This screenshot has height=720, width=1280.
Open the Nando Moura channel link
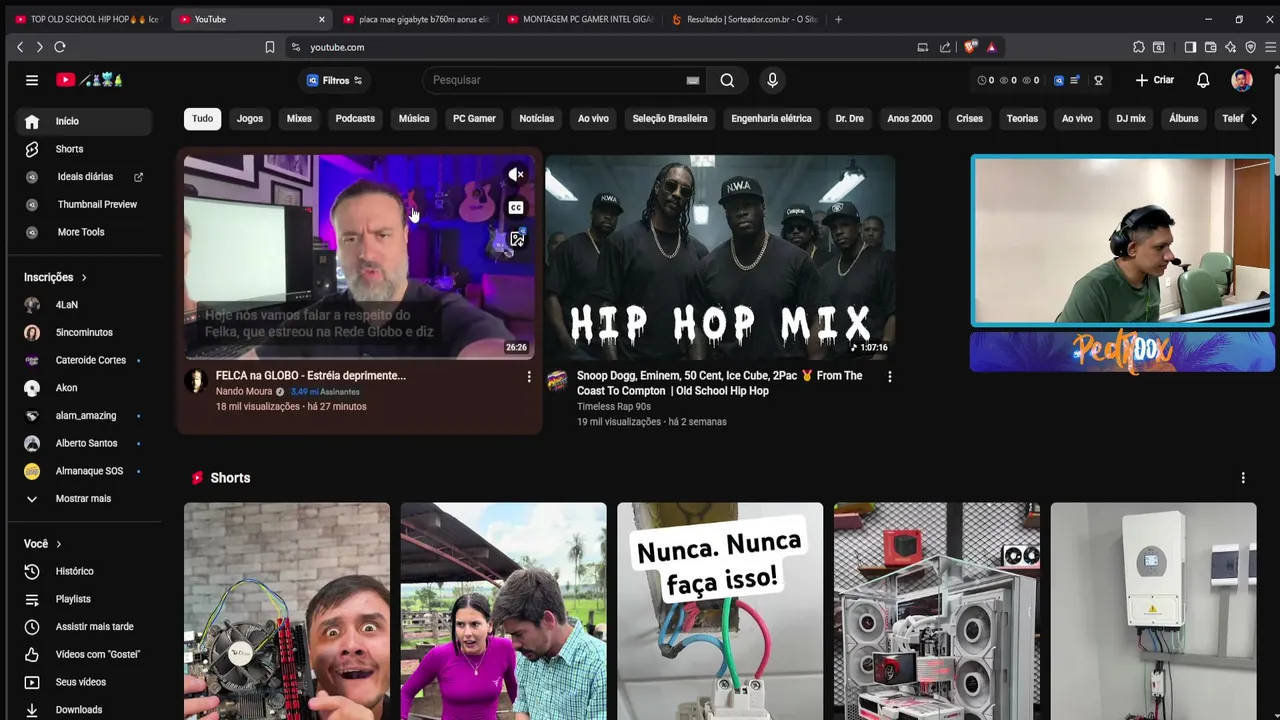point(244,392)
